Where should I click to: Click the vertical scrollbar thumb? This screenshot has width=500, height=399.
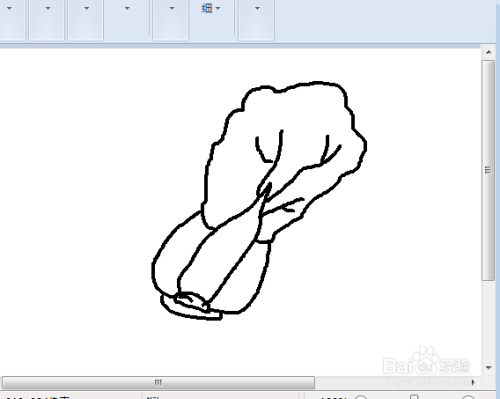pos(488,170)
